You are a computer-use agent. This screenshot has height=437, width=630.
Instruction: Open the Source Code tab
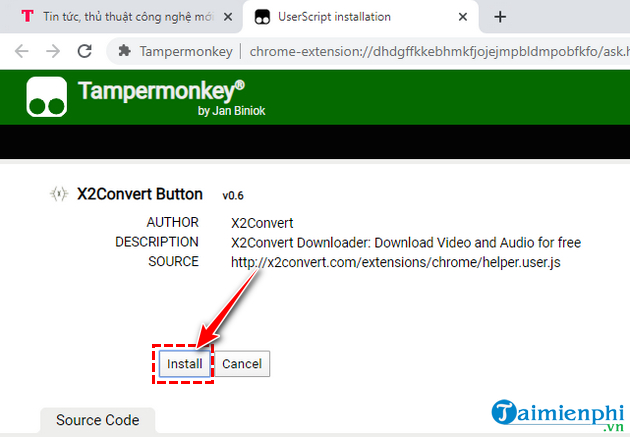(x=98, y=420)
